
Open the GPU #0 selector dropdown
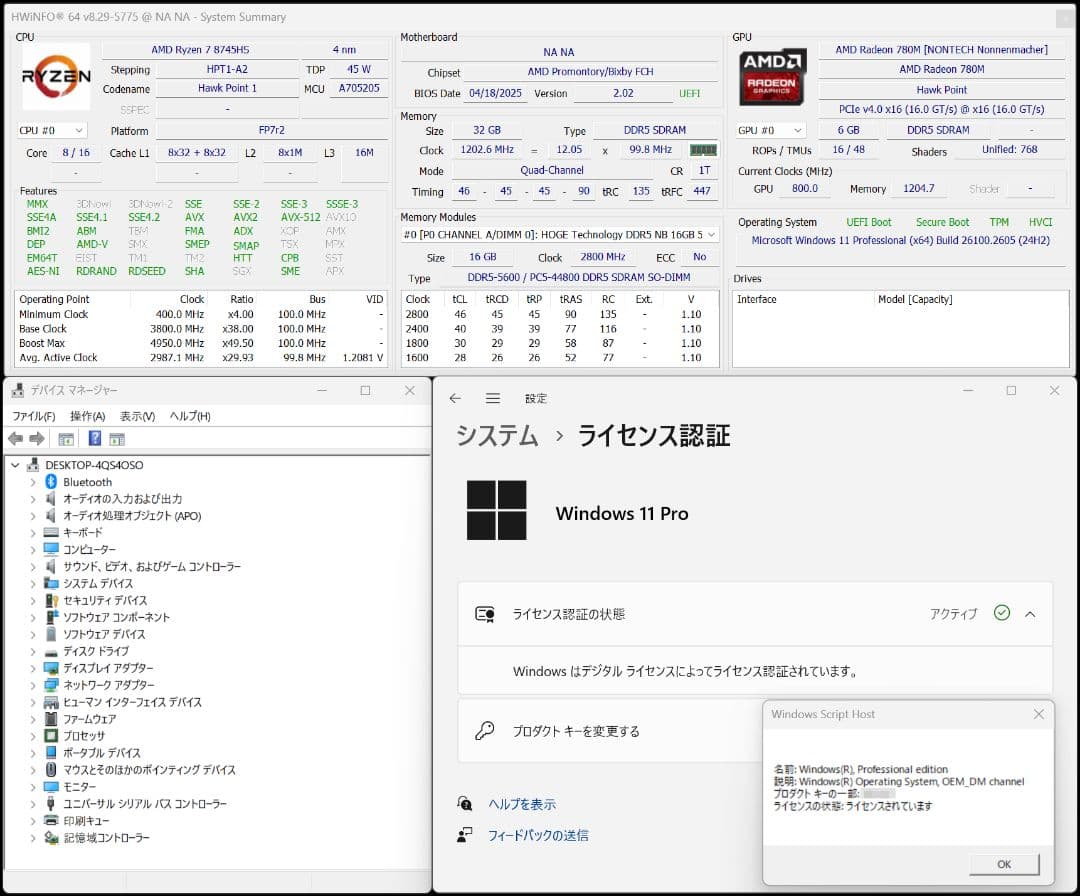click(x=771, y=130)
